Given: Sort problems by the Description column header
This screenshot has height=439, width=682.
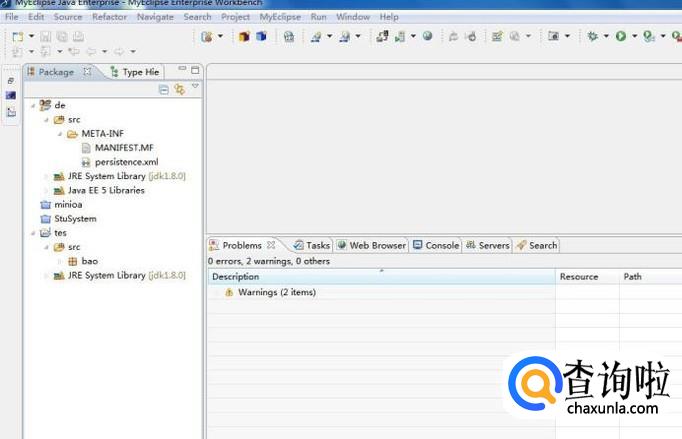Looking at the screenshot, I should tap(236, 277).
